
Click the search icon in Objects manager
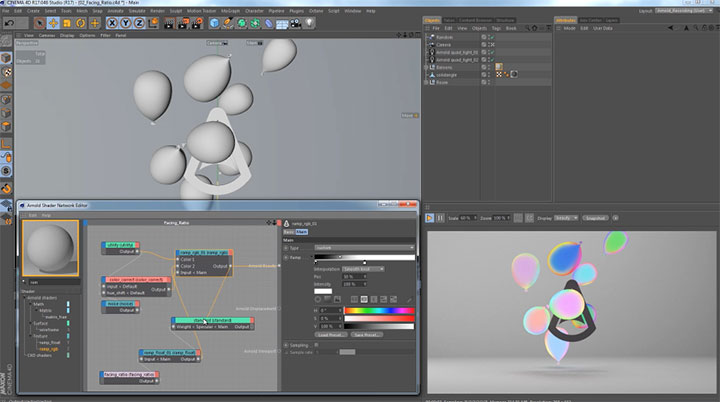point(527,28)
